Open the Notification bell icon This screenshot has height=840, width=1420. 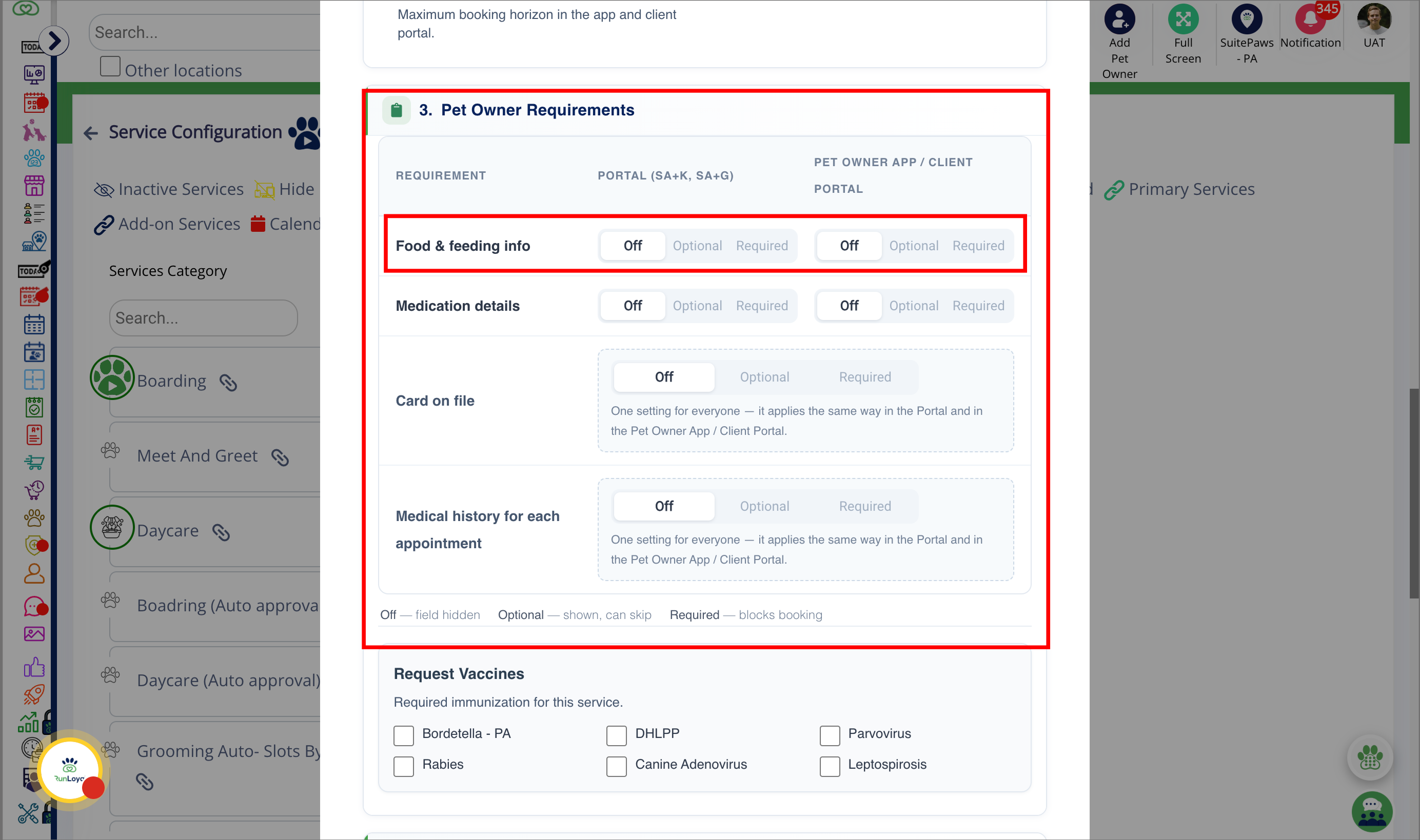pos(1310,18)
